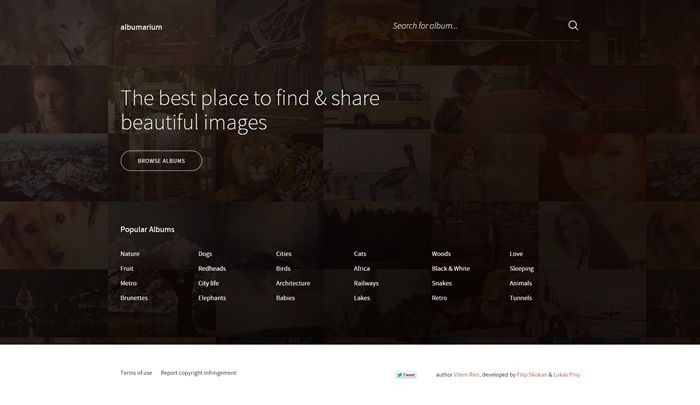Open Terms of use page
Screen dimensions: 700x405
(x=136, y=373)
